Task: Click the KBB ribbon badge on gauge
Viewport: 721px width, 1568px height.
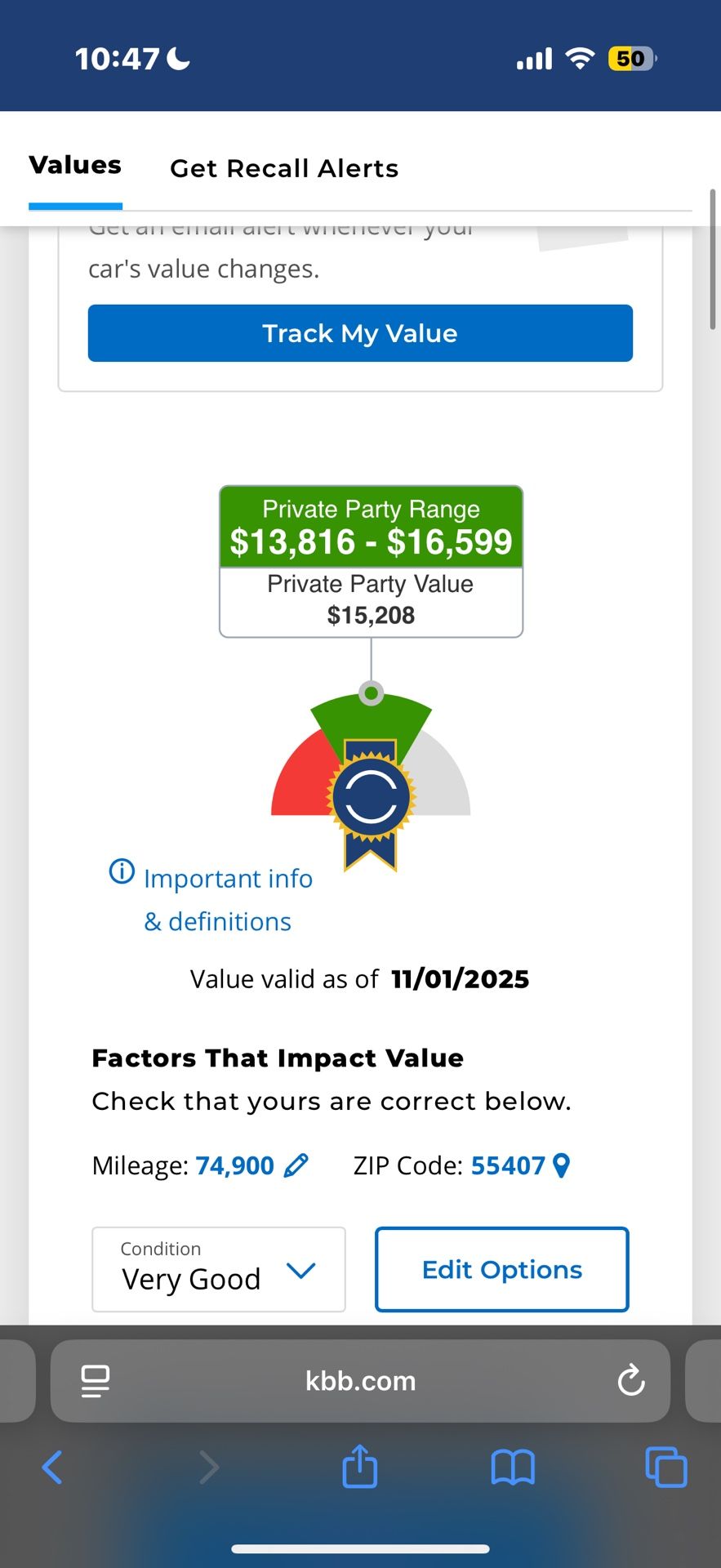Action: [x=371, y=800]
